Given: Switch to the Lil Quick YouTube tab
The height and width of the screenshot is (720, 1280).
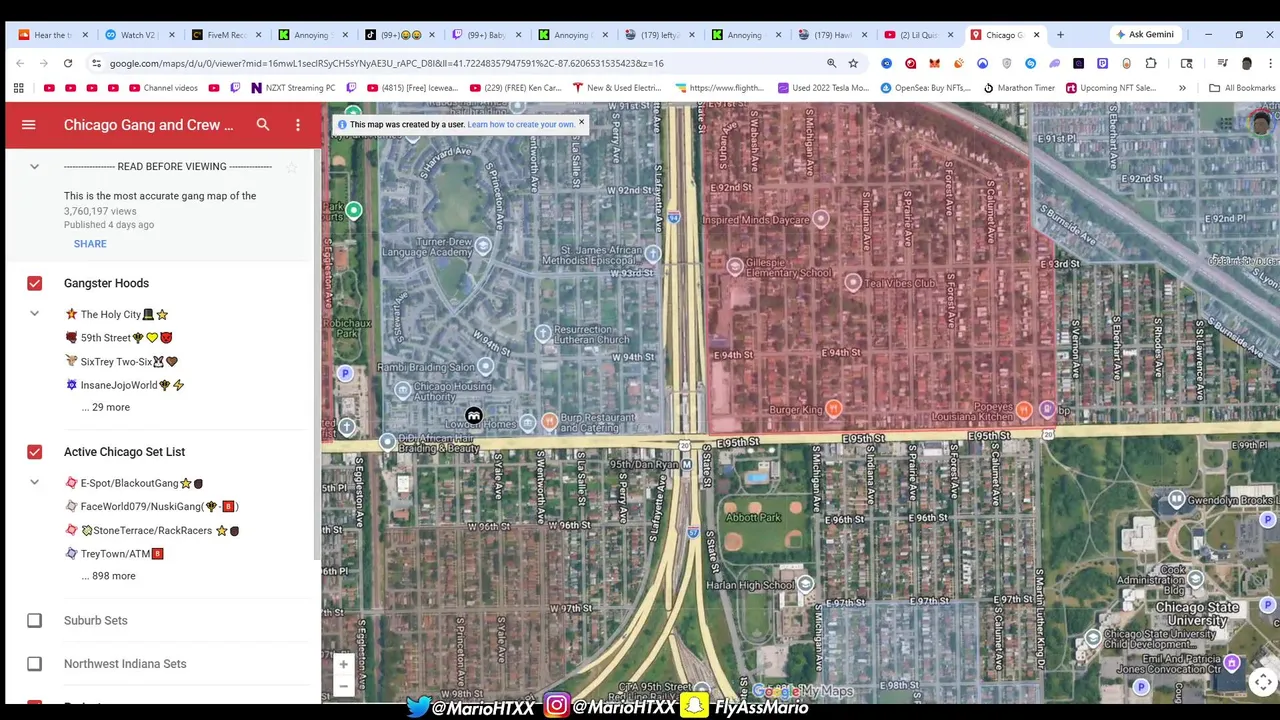Looking at the screenshot, I should [x=918, y=35].
